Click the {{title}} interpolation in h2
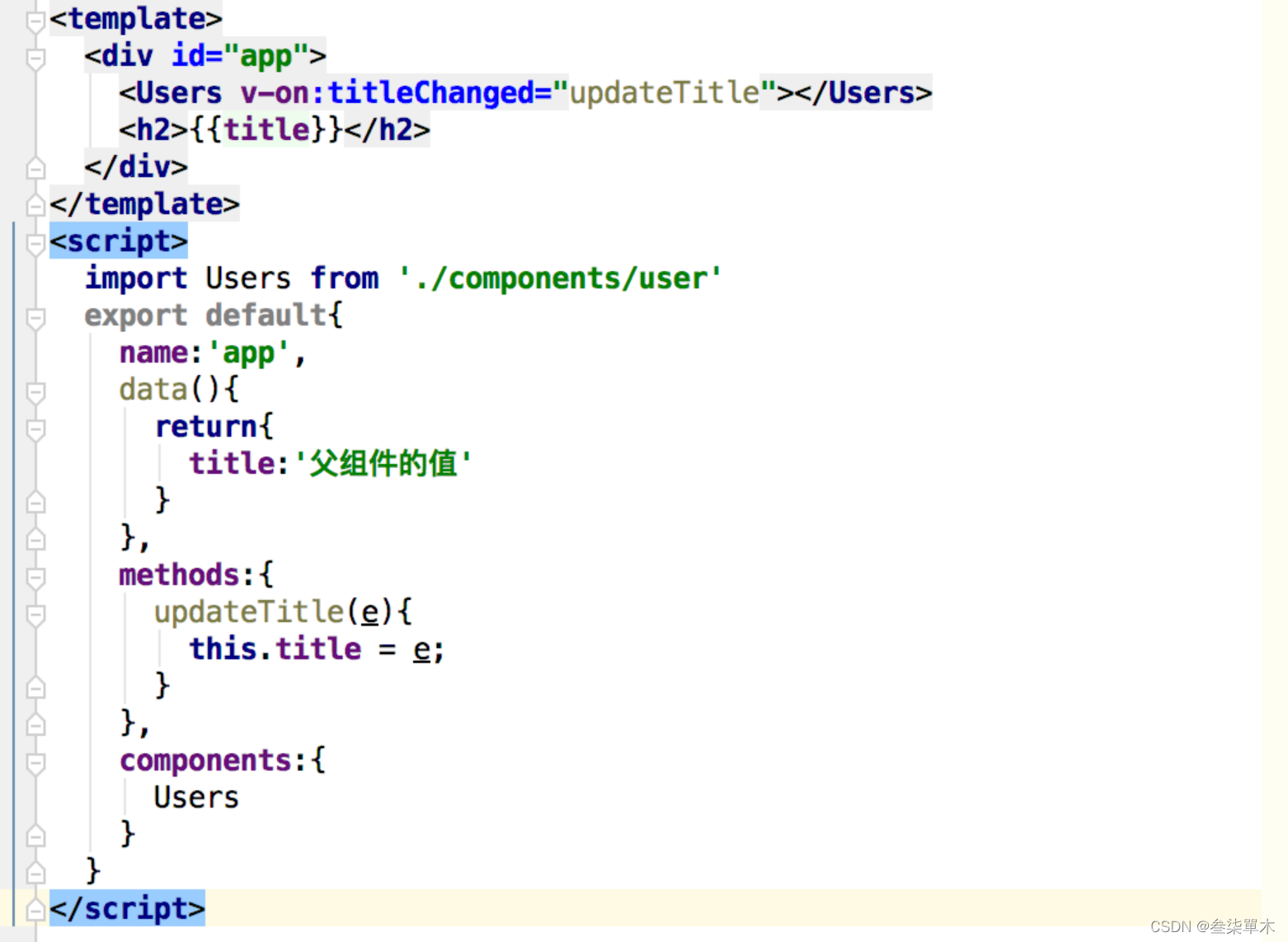Viewport: 1288px width, 942px height. [x=266, y=130]
